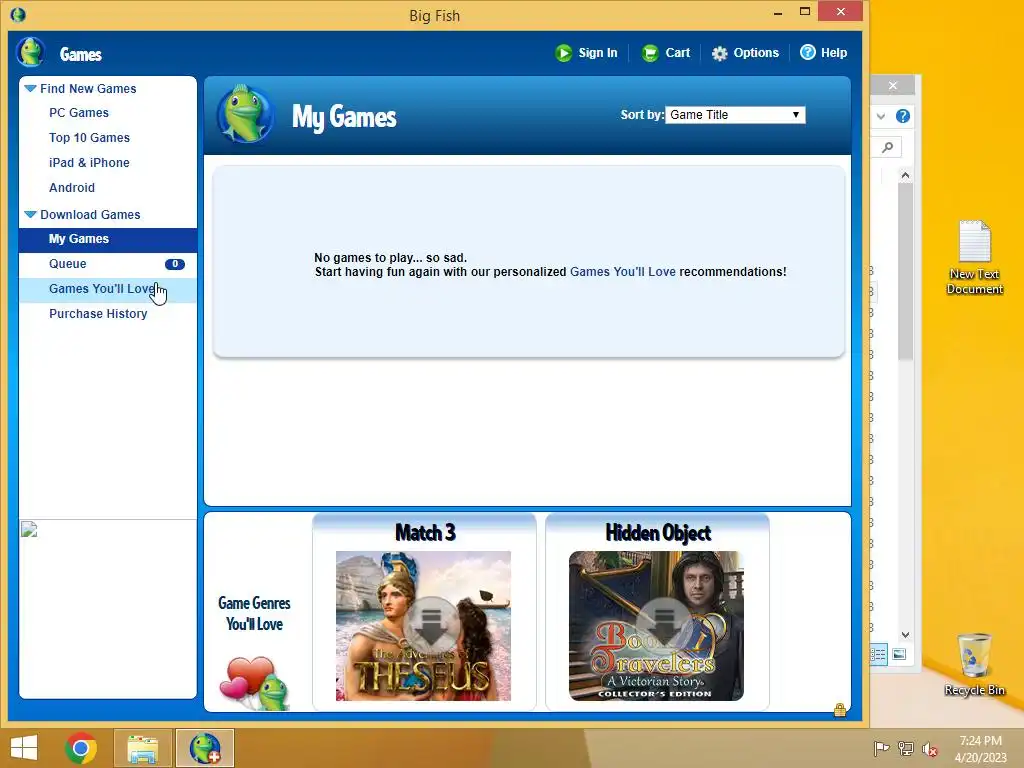This screenshot has width=1024, height=768.
Task: Open Purchase History in the sidebar
Action: pyautogui.click(x=98, y=313)
